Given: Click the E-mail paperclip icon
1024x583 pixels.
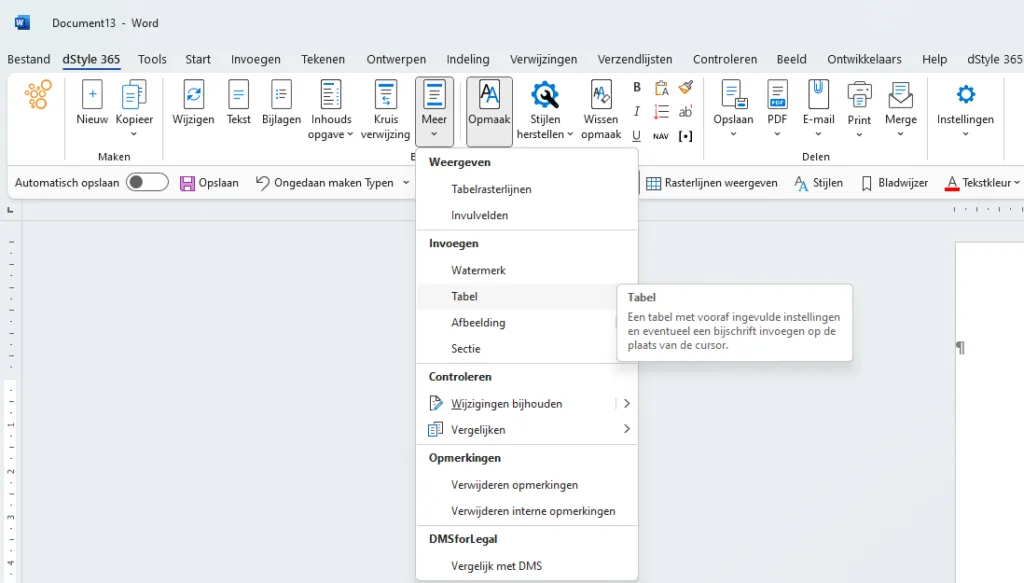Looking at the screenshot, I should point(818,95).
